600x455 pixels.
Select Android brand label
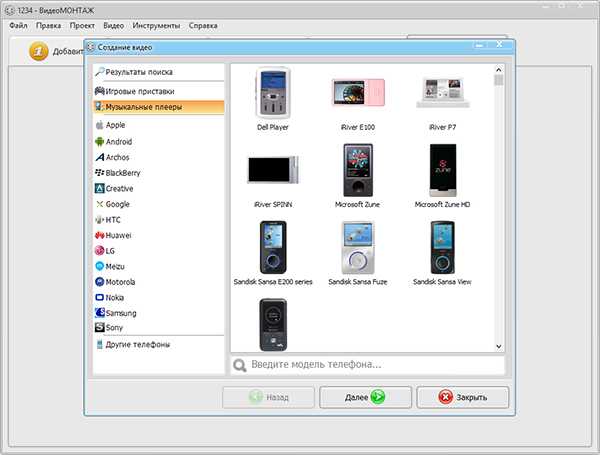click(119, 142)
